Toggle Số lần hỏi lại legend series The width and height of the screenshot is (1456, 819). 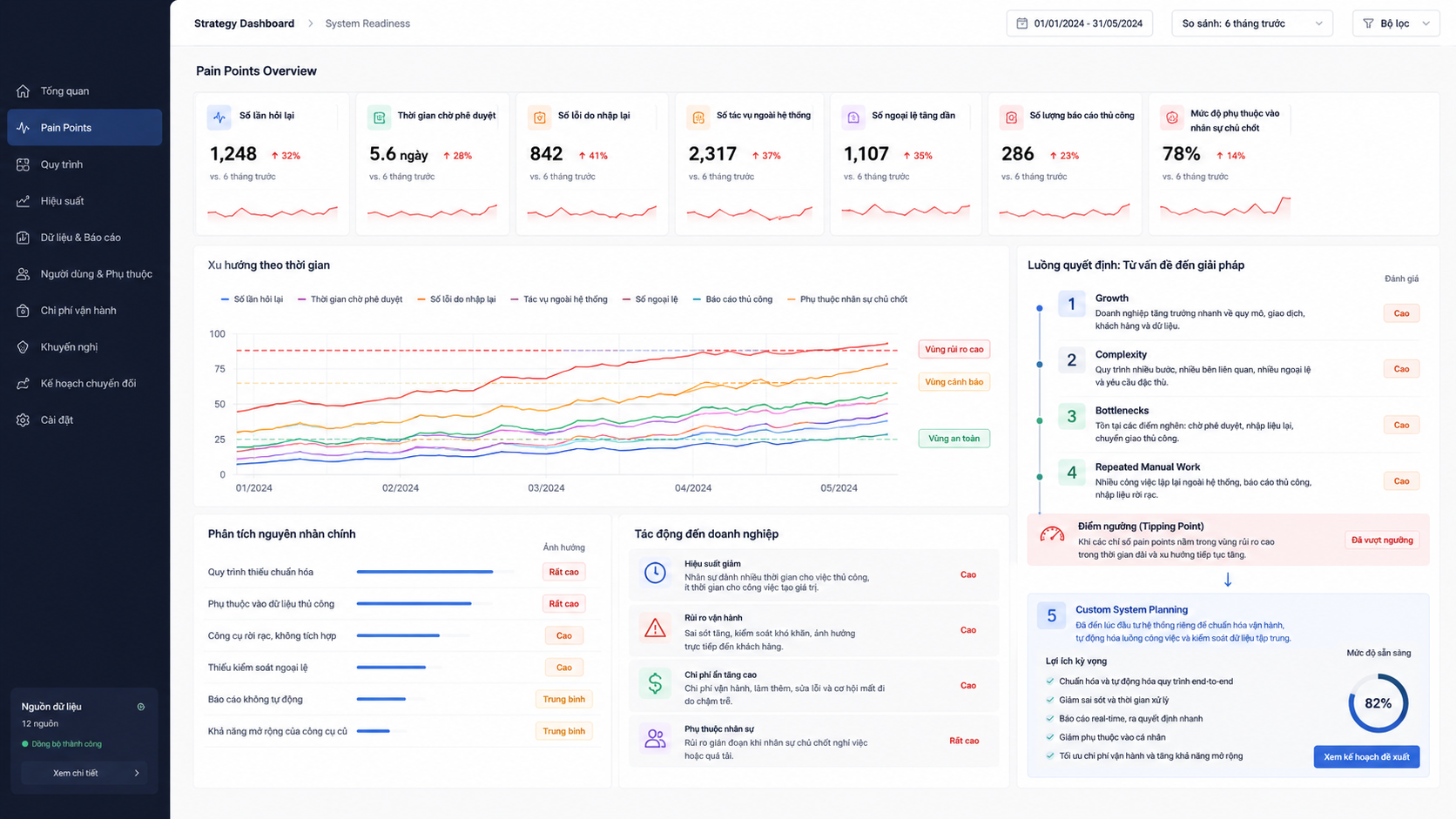pyautogui.click(x=252, y=299)
